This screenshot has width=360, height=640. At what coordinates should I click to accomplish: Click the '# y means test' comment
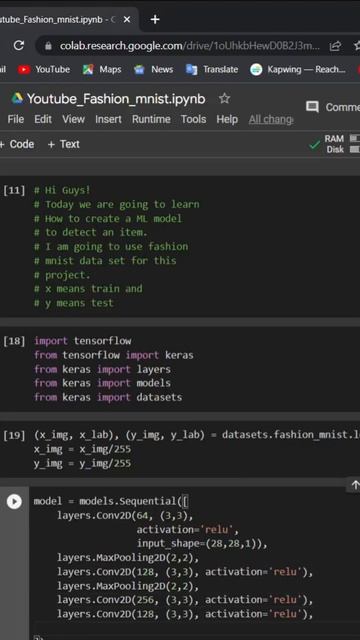[x=73, y=303]
